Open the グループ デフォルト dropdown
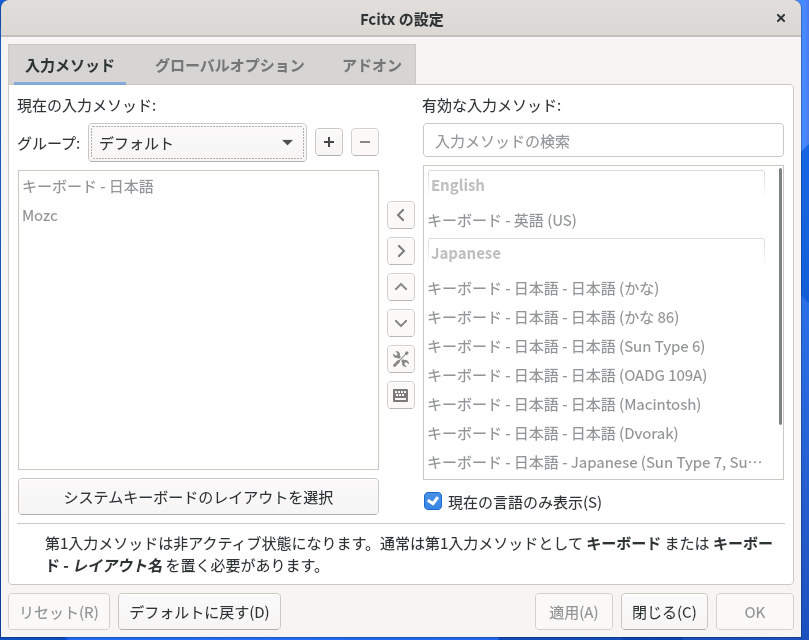This screenshot has height=640, width=809. click(x=197, y=142)
